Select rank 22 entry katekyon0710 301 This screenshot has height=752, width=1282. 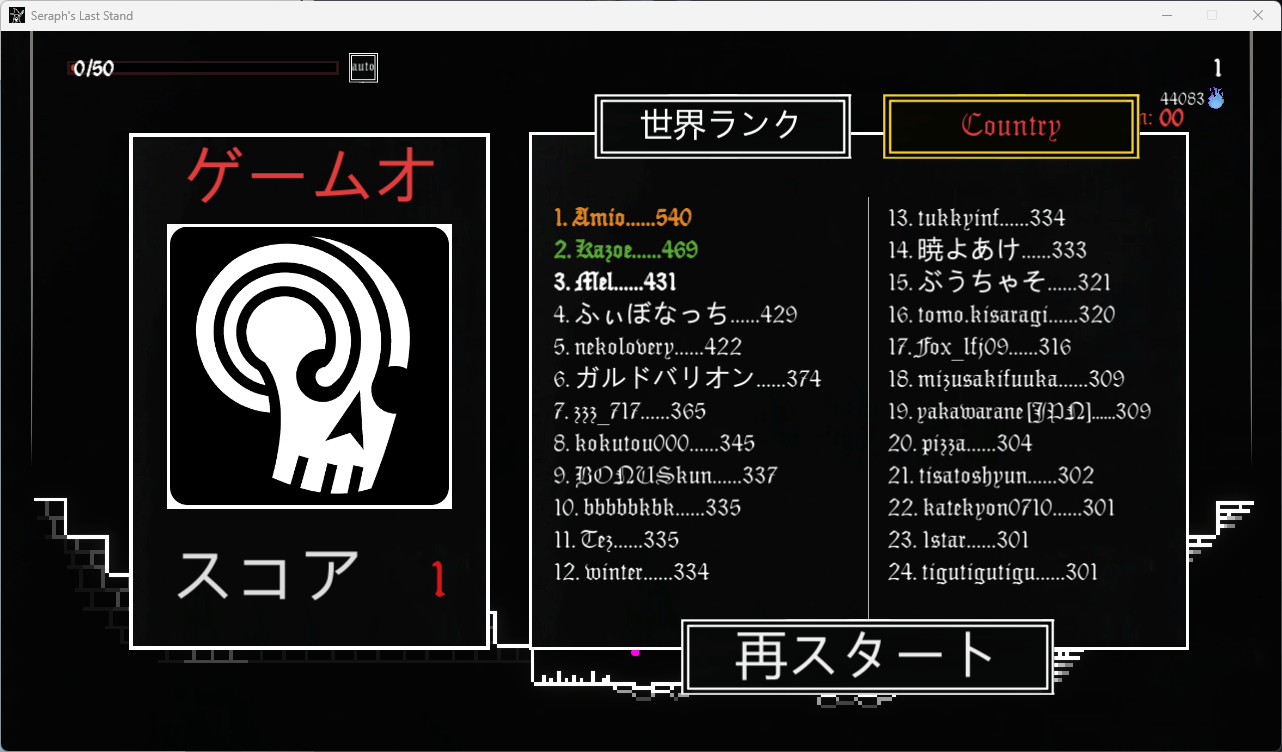pyautogui.click(x=1002, y=507)
